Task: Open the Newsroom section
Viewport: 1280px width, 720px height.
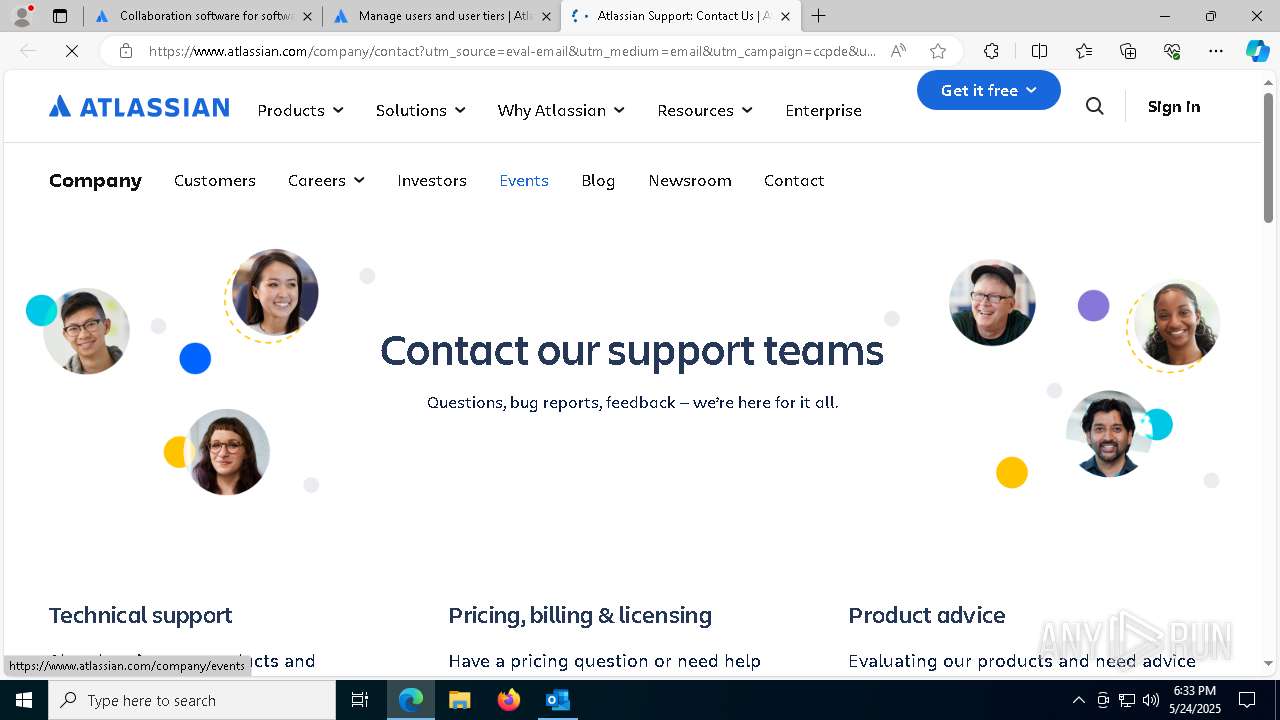Action: click(690, 180)
